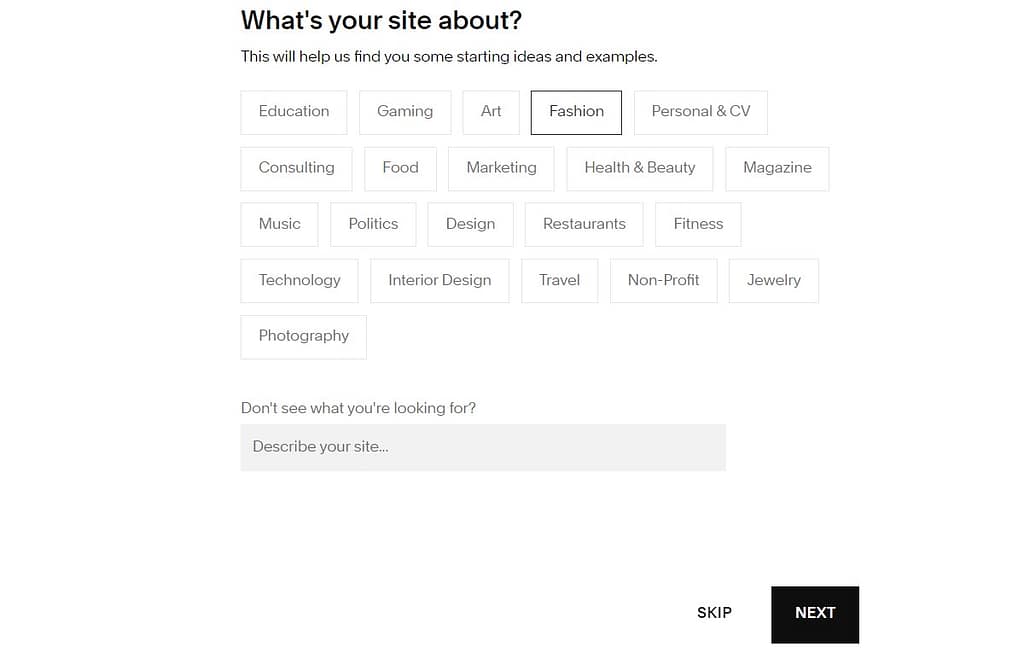Image resolution: width=1024 pixels, height=648 pixels.
Task: Select the Photography category
Action: pos(303,337)
